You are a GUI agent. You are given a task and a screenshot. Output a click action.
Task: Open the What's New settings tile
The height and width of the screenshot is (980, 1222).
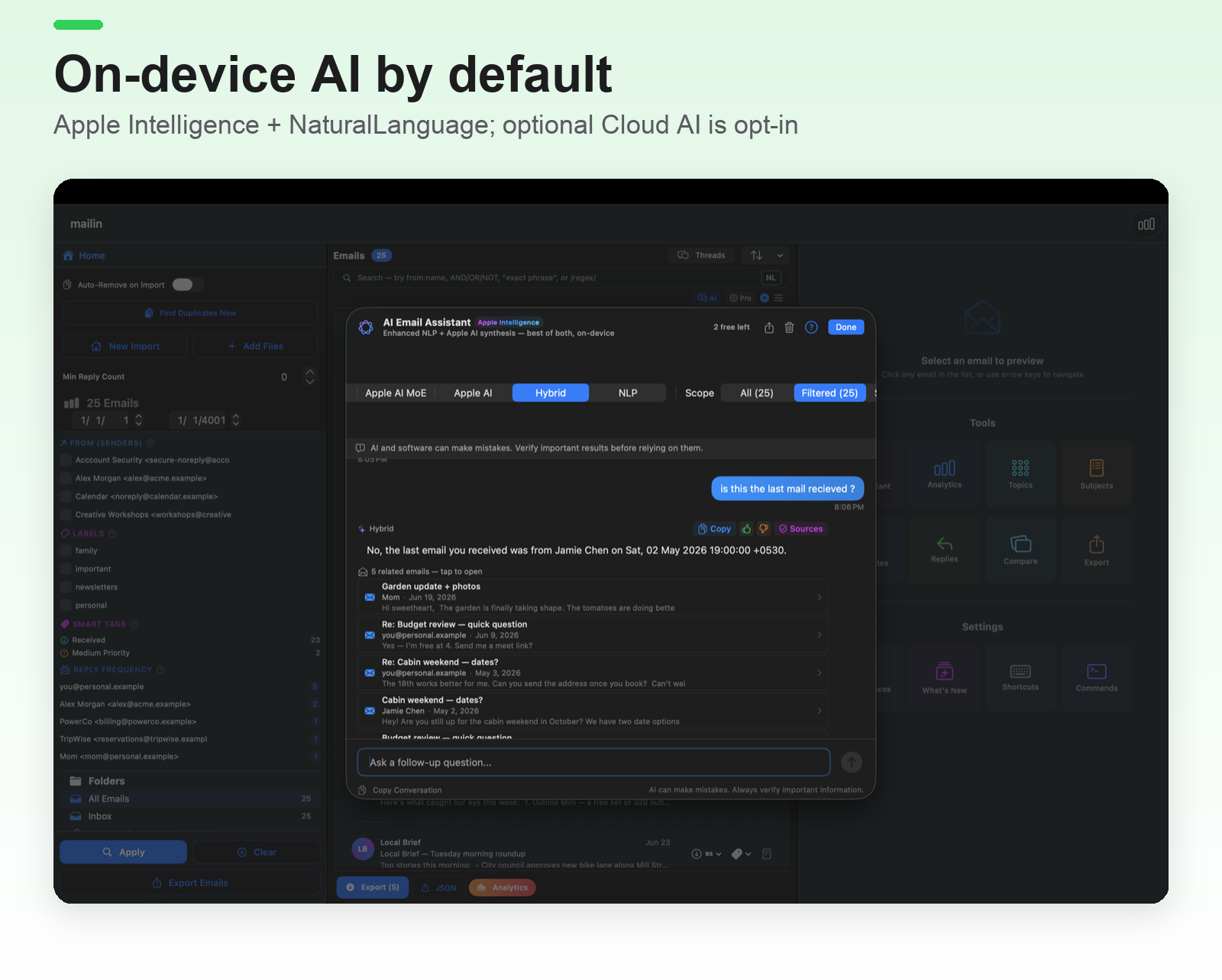tap(945, 678)
